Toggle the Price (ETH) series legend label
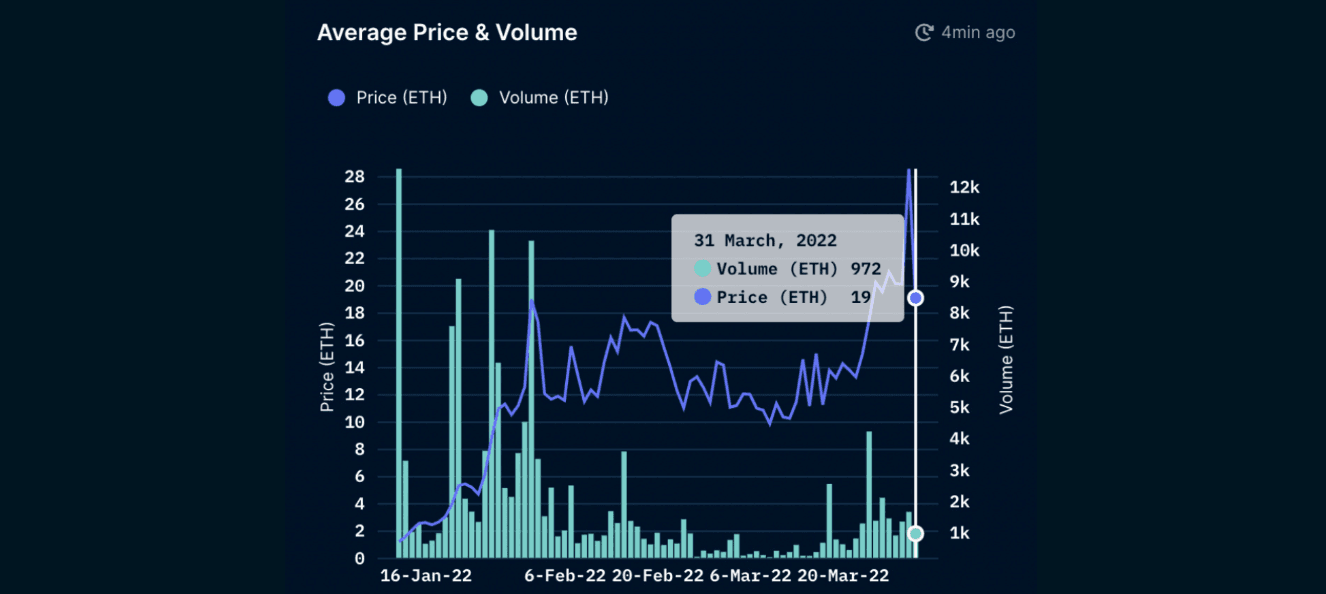1326x594 pixels. tap(401, 98)
